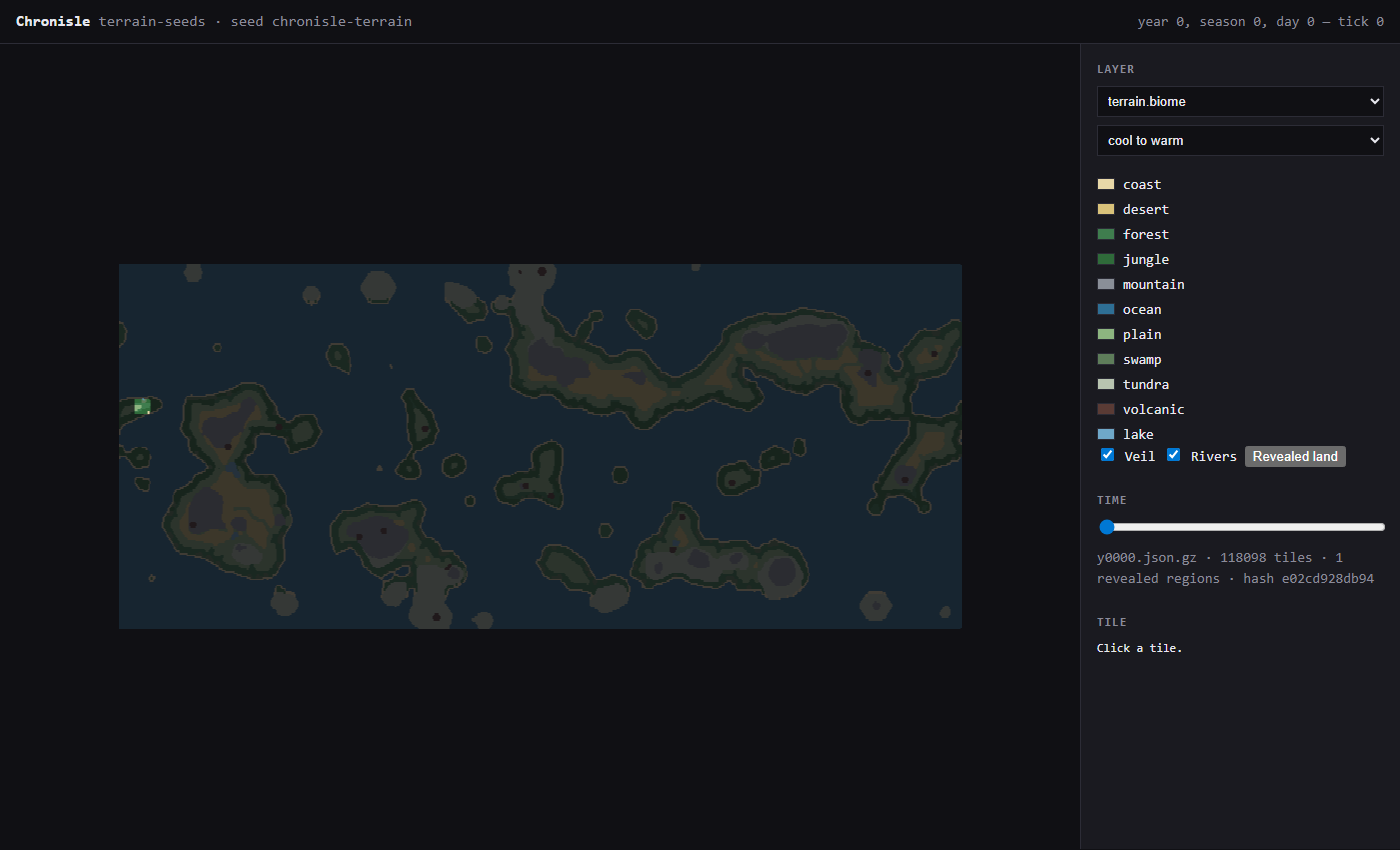Image resolution: width=1400 pixels, height=850 pixels.
Task: Click the 'tundra' legend label
Action: click(x=1146, y=384)
